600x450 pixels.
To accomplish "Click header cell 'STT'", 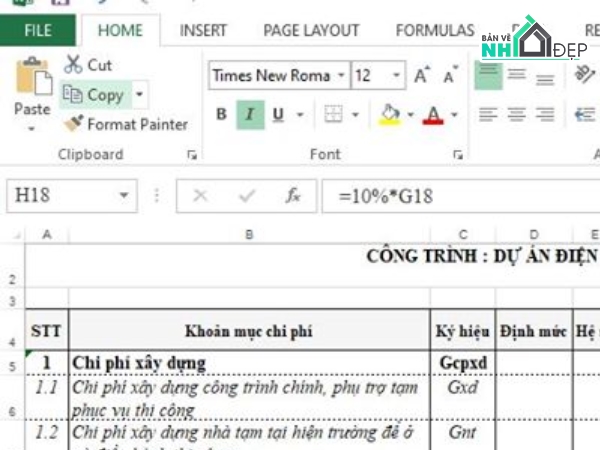I will point(47,331).
